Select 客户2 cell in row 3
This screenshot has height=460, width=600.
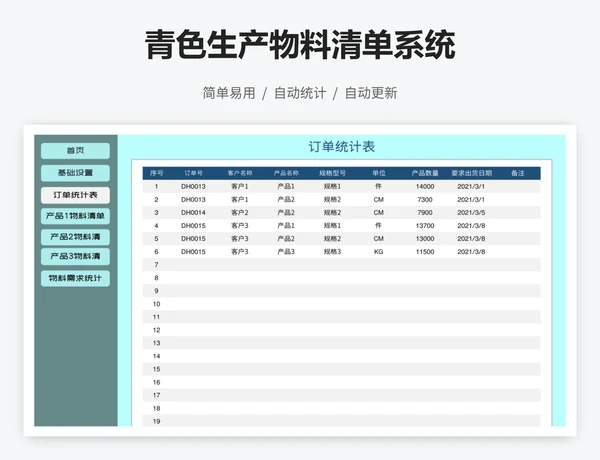click(240, 213)
